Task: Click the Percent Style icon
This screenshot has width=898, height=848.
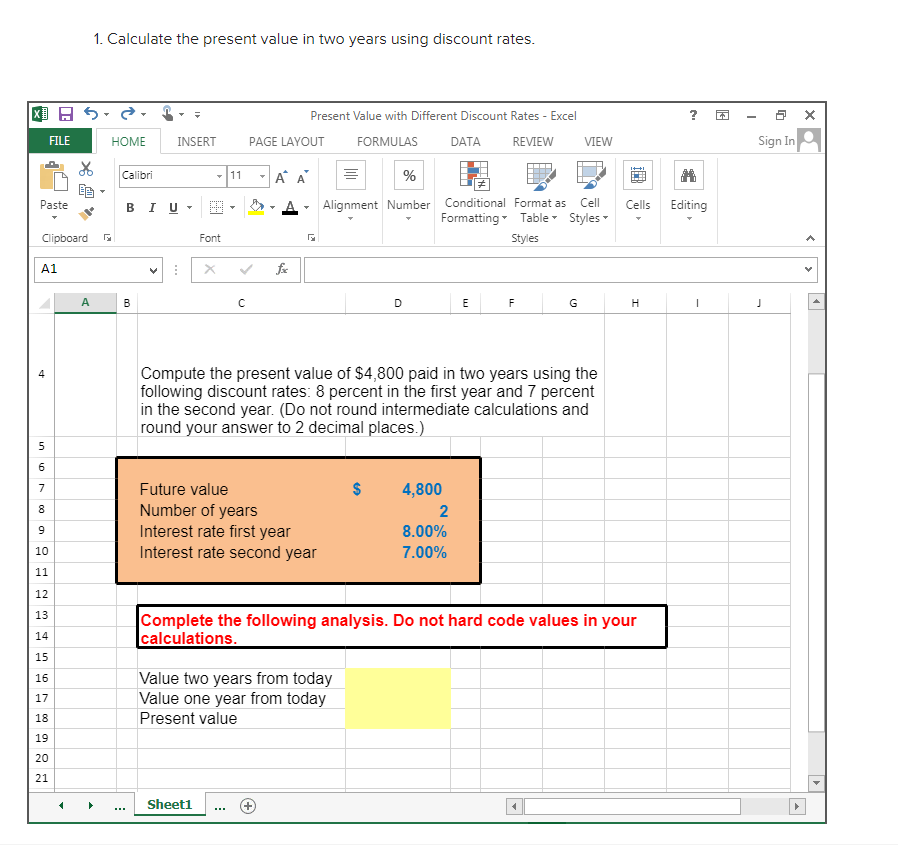Action: point(408,176)
